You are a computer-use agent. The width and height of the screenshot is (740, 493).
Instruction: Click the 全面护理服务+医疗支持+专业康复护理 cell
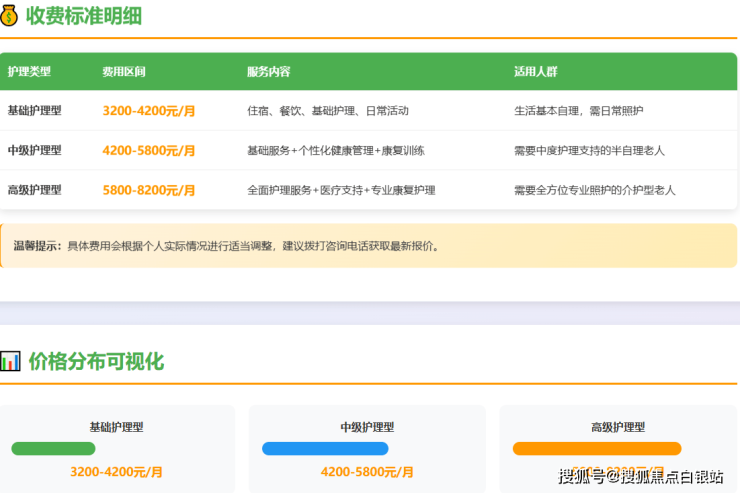pos(341,190)
